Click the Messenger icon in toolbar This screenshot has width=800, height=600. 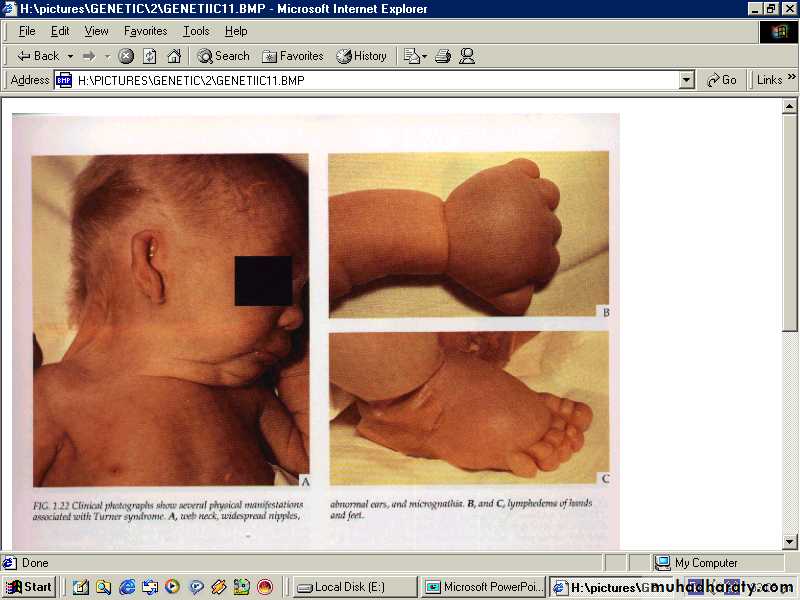tap(467, 56)
